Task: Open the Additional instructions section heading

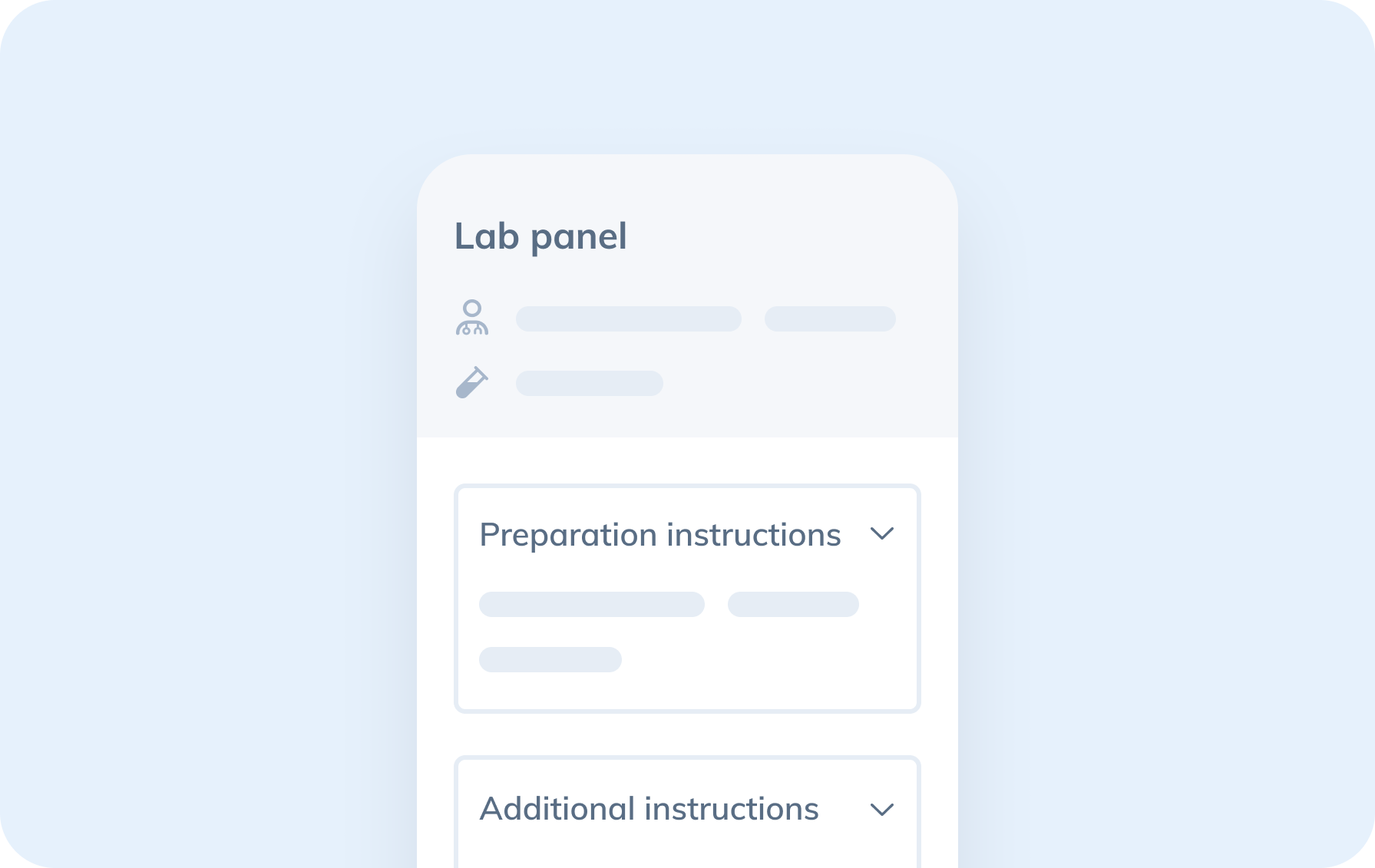Action: click(x=649, y=809)
